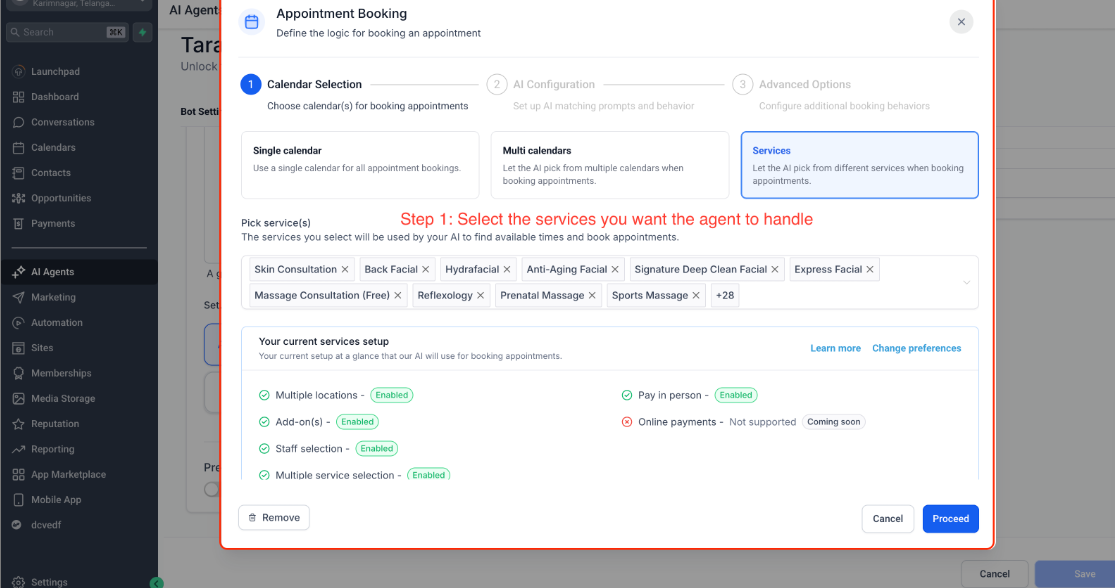Expand the +28 hidden services tag
The width and height of the screenshot is (1115, 588).
(725, 296)
